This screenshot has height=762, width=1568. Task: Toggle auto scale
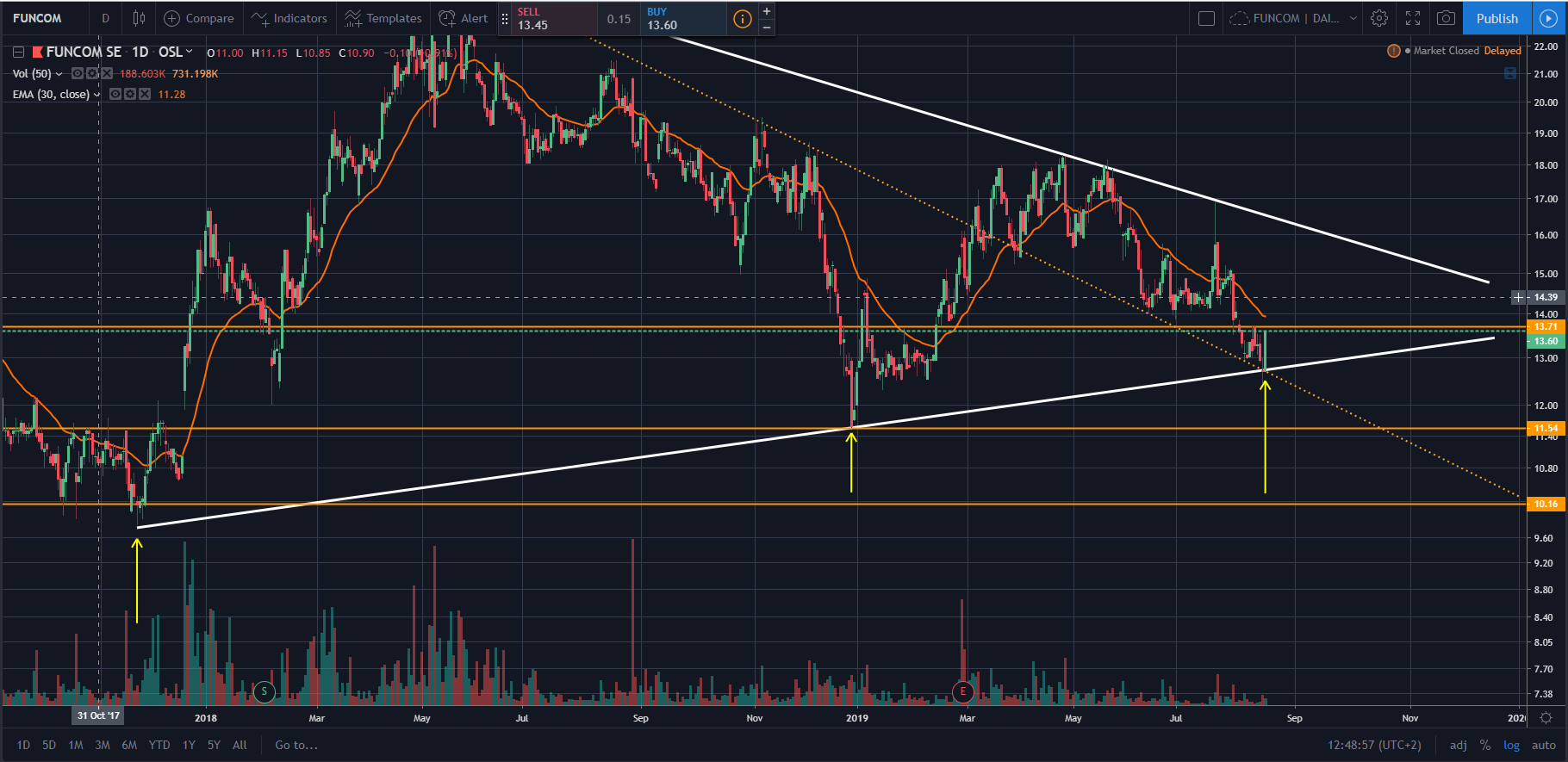pyautogui.click(x=1543, y=745)
